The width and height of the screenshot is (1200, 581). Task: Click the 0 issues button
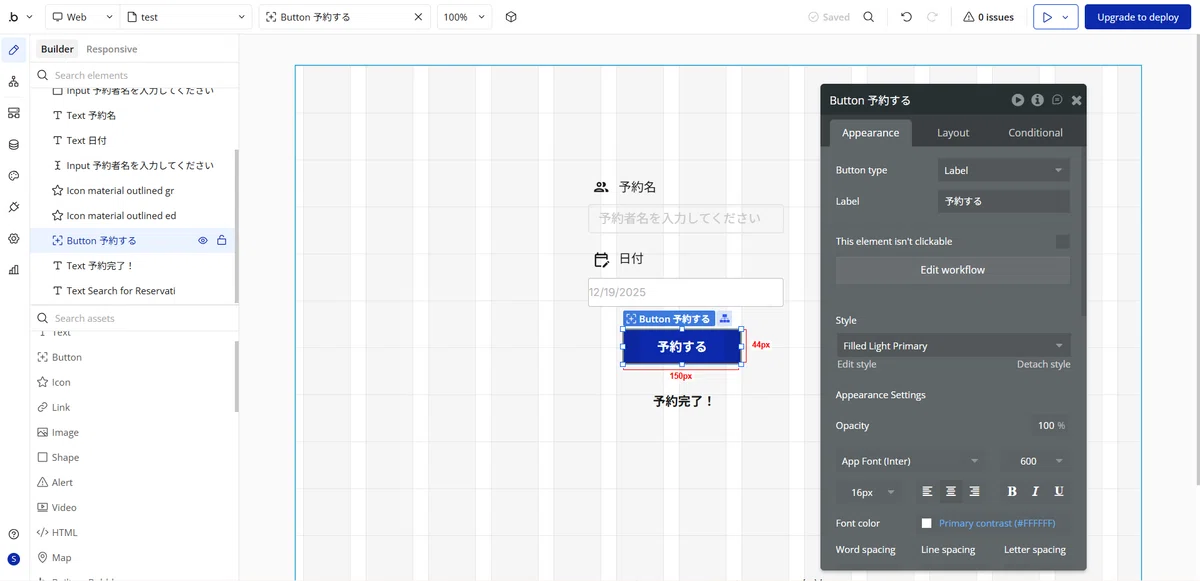(989, 17)
